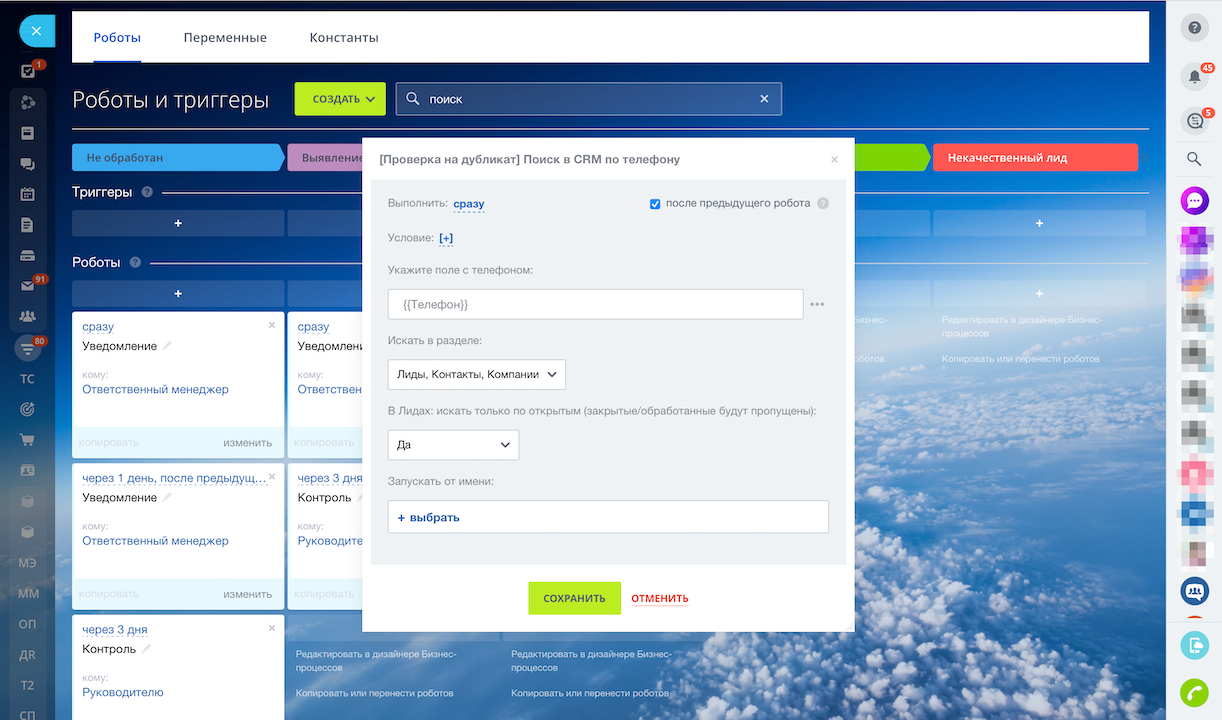Screen dimensions: 1222x720
Task: Open the contact card icon in left sidebar
Action: coord(28,470)
